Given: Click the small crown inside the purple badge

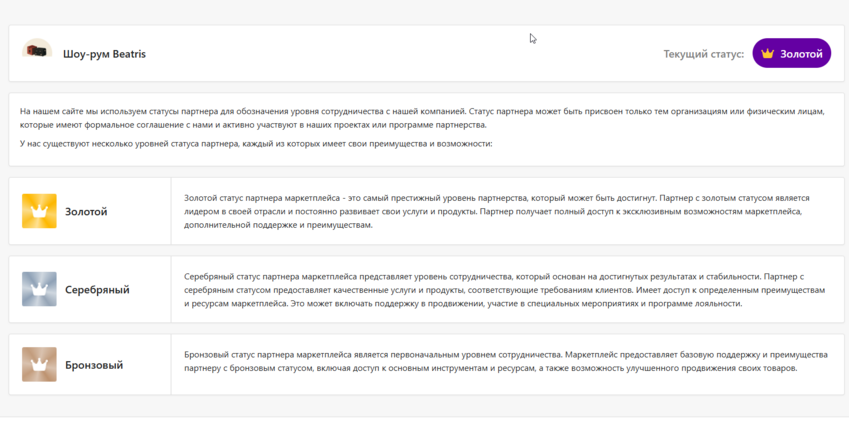Looking at the screenshot, I should point(768,54).
